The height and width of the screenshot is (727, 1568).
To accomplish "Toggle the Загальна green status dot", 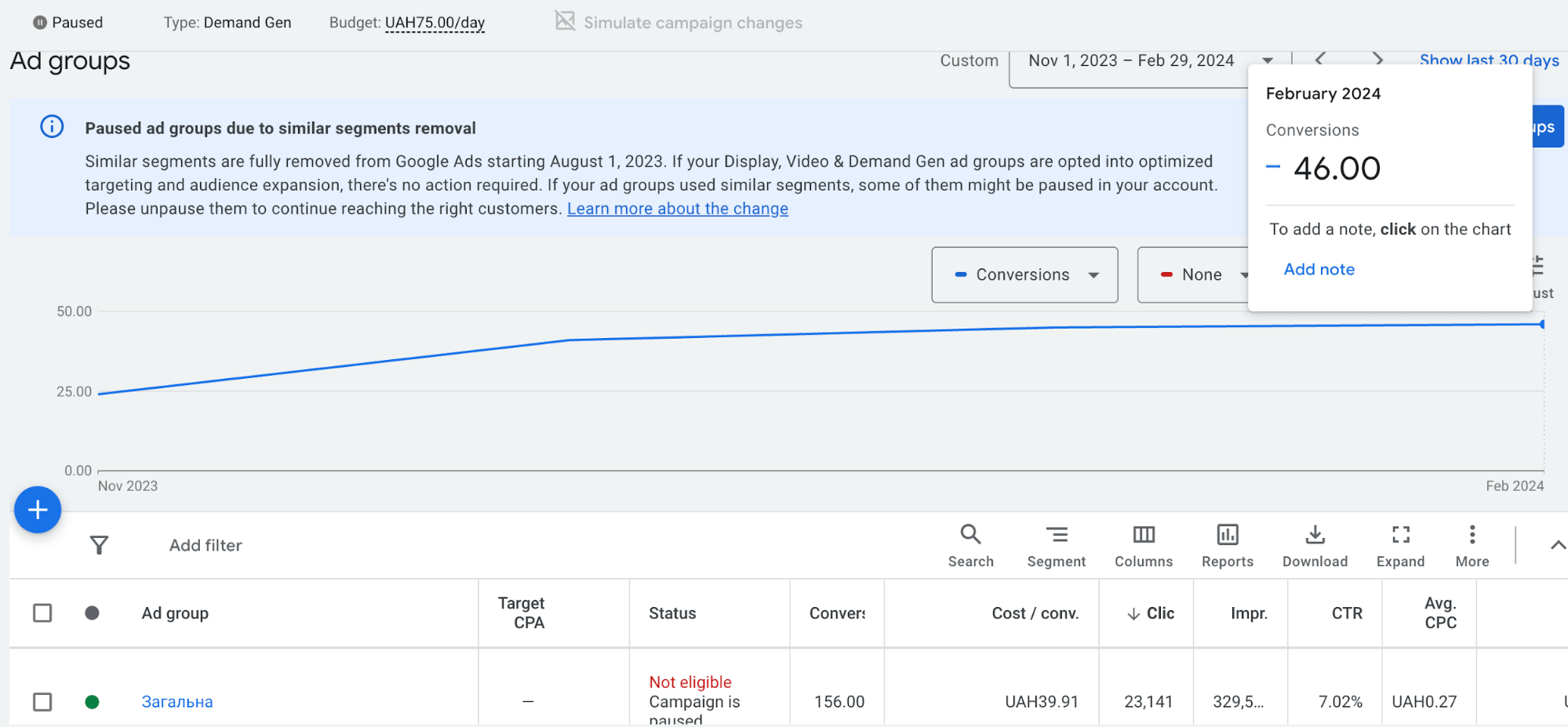I will (92, 701).
